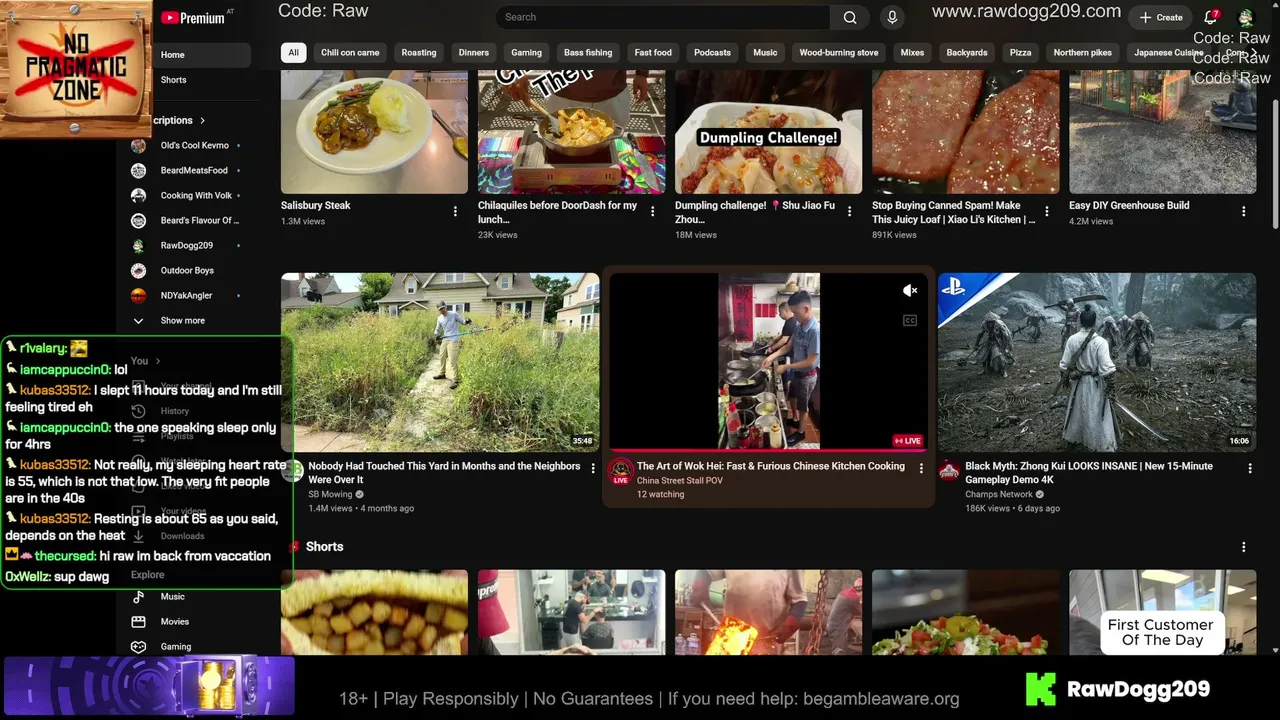The image size is (1280, 720).
Task: Play the Dumpling Challenge thumbnail
Action: [768, 132]
